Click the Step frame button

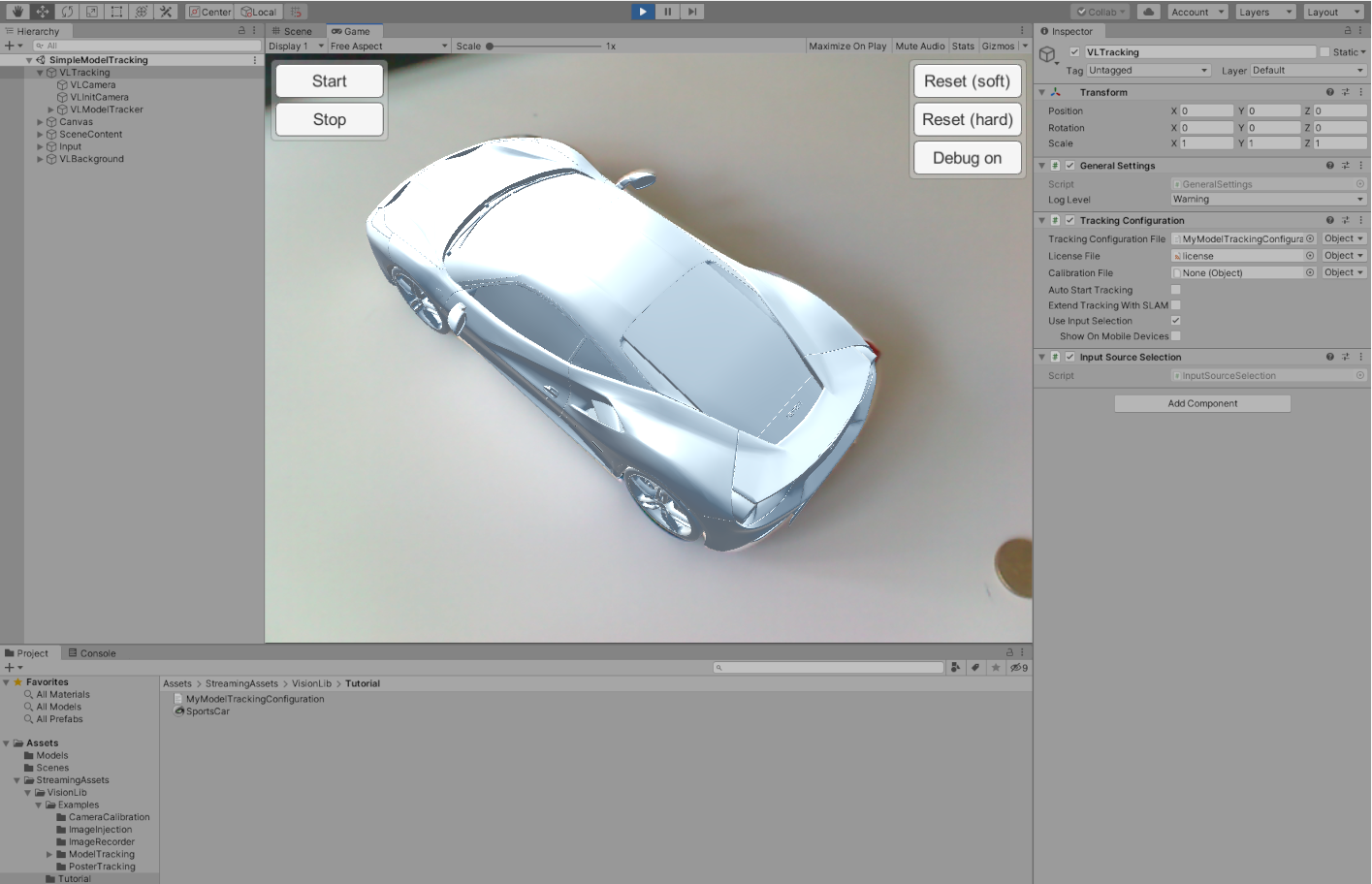coord(691,12)
